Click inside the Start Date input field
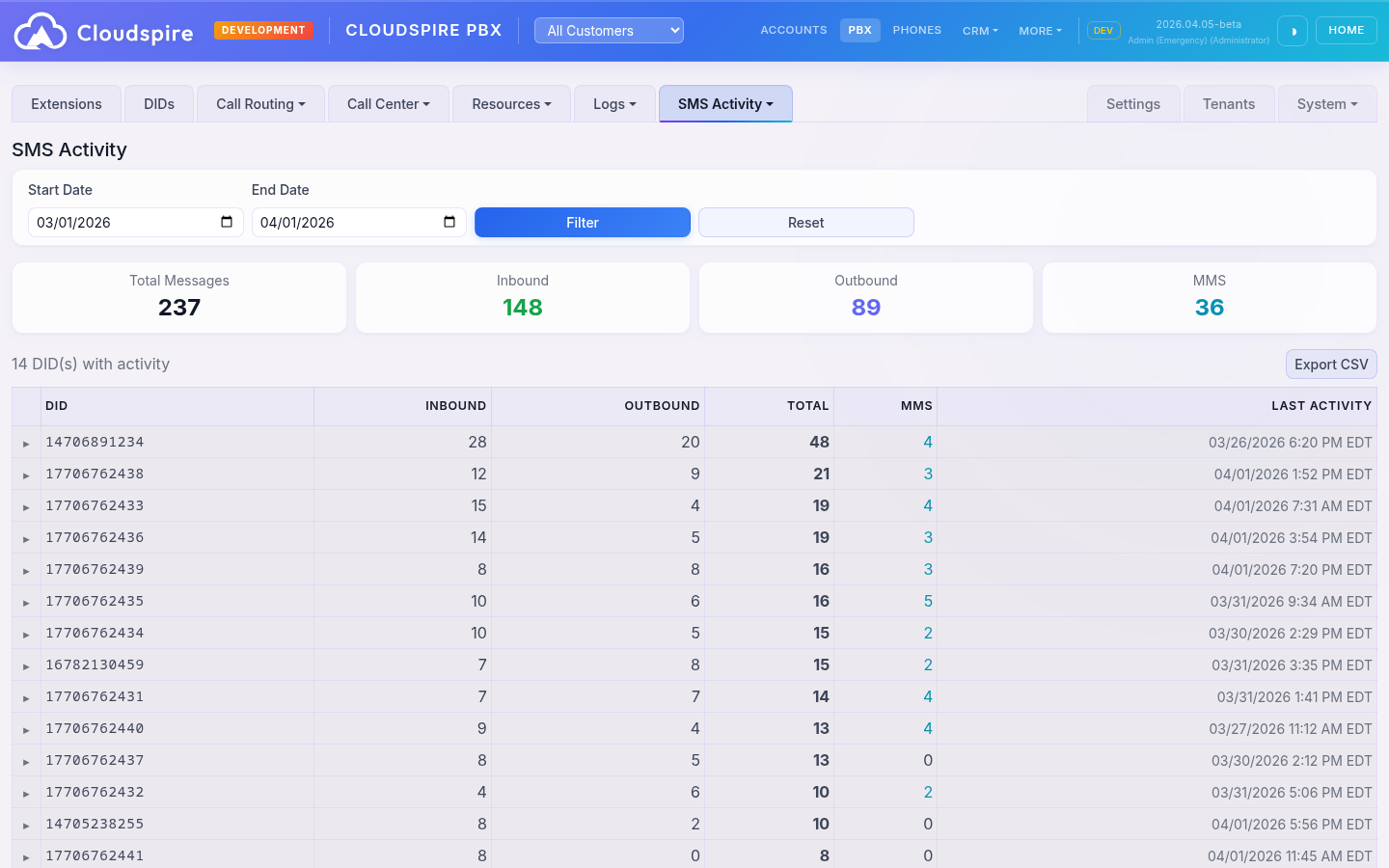The width and height of the screenshot is (1389, 868). 116,222
